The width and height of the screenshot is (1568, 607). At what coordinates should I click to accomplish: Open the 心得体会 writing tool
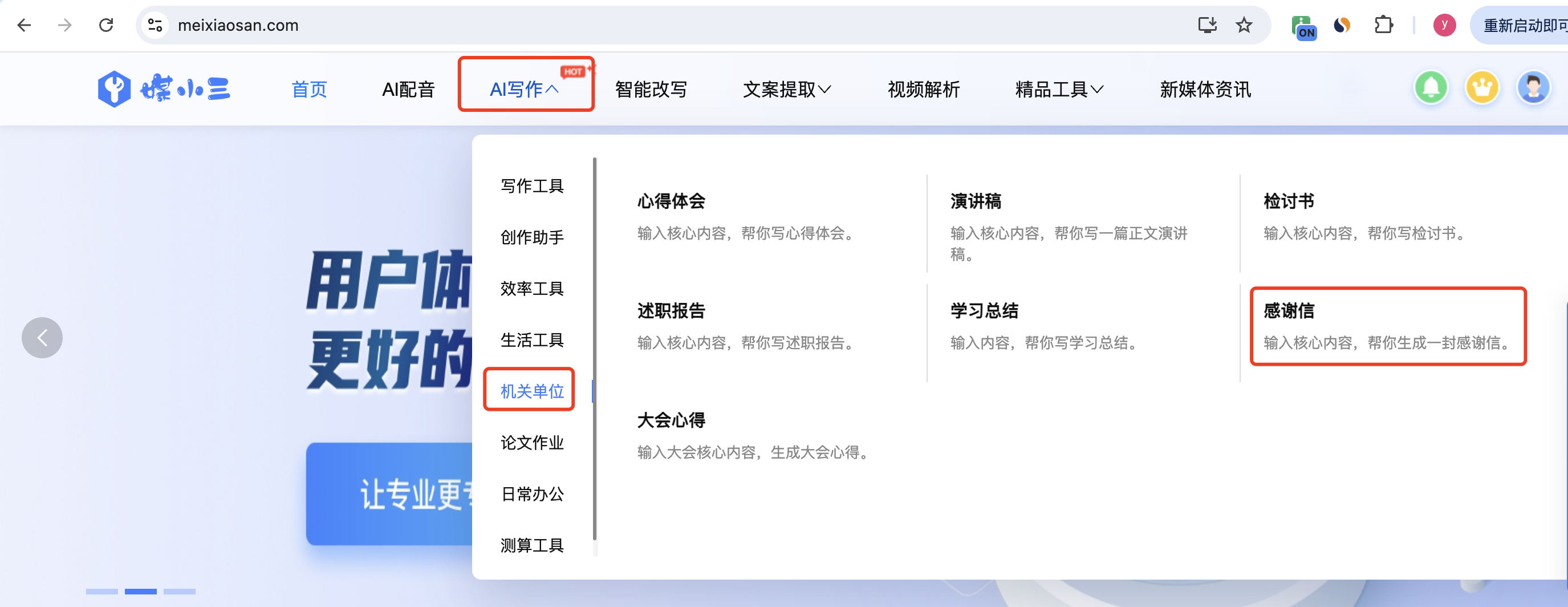671,201
